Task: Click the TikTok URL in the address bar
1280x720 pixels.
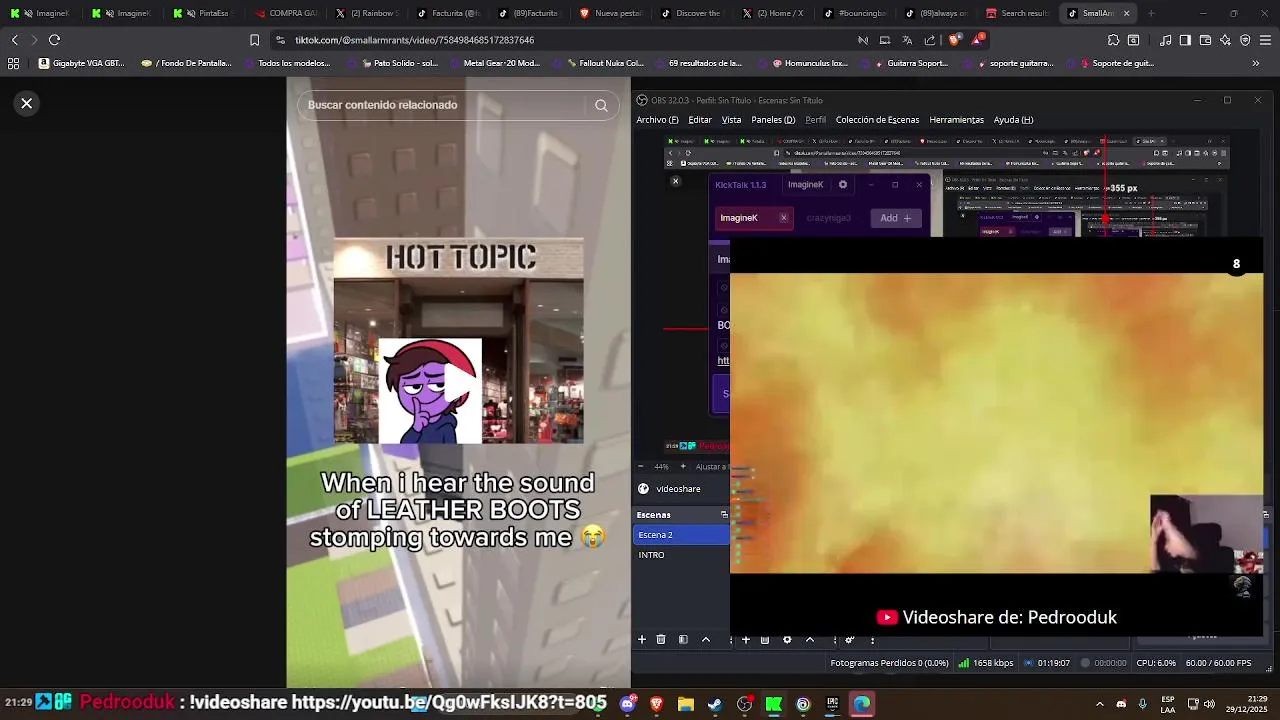Action: (415, 40)
